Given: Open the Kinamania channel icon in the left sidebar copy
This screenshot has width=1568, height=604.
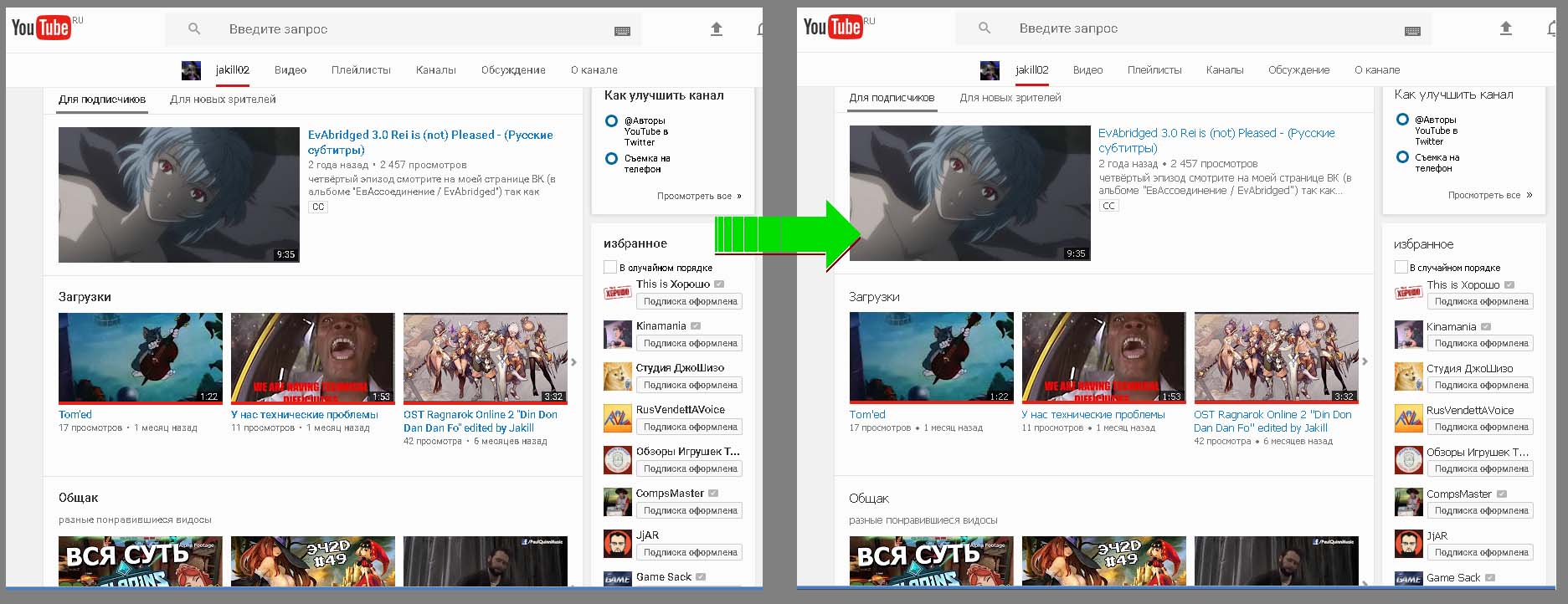Looking at the screenshot, I should 618,335.
